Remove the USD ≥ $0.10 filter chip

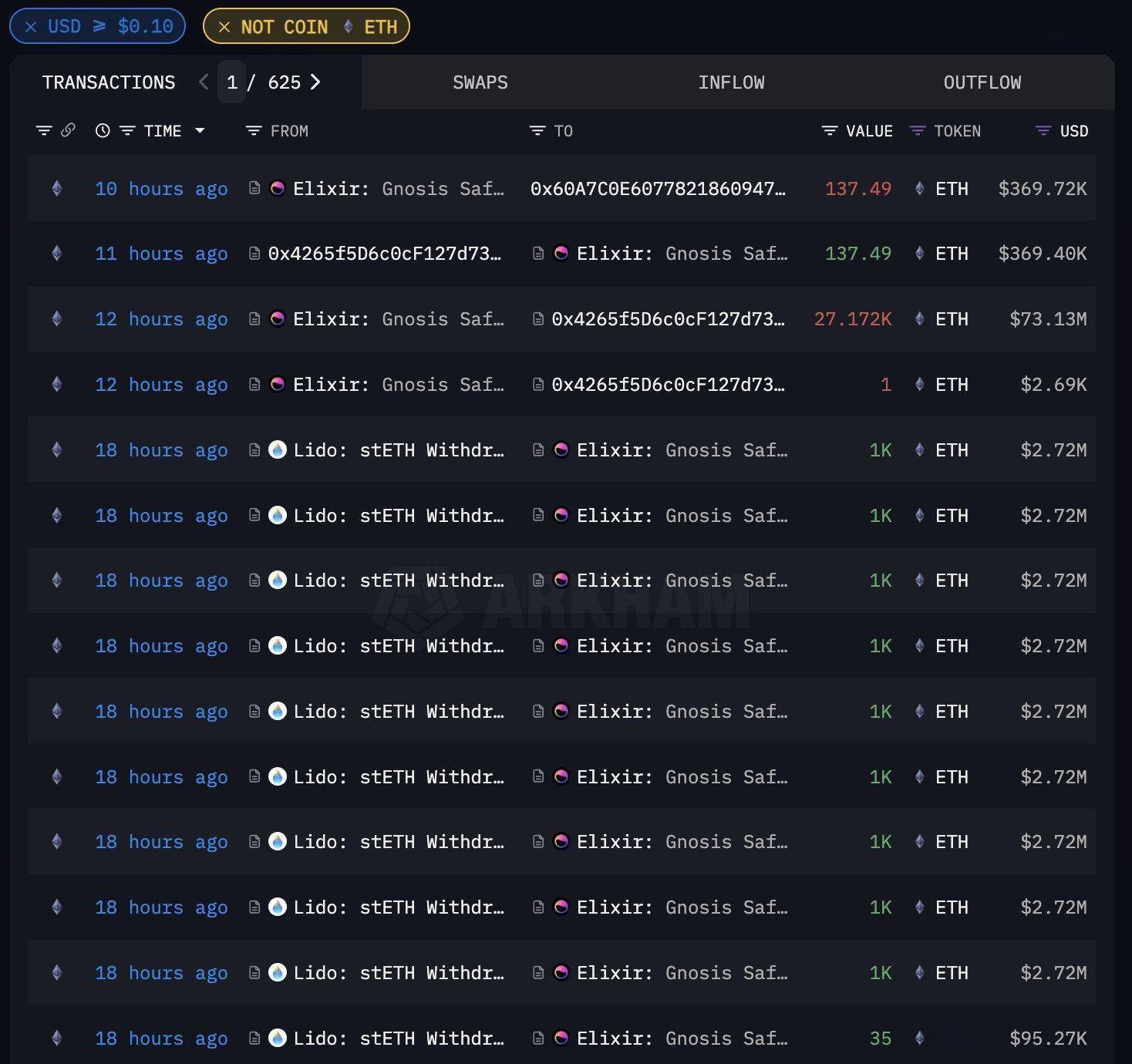click(31, 27)
